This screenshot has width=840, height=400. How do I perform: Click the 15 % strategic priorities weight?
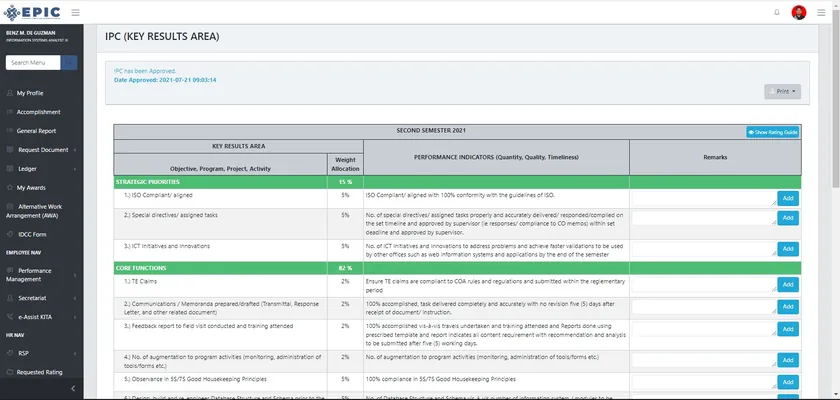[x=346, y=182]
